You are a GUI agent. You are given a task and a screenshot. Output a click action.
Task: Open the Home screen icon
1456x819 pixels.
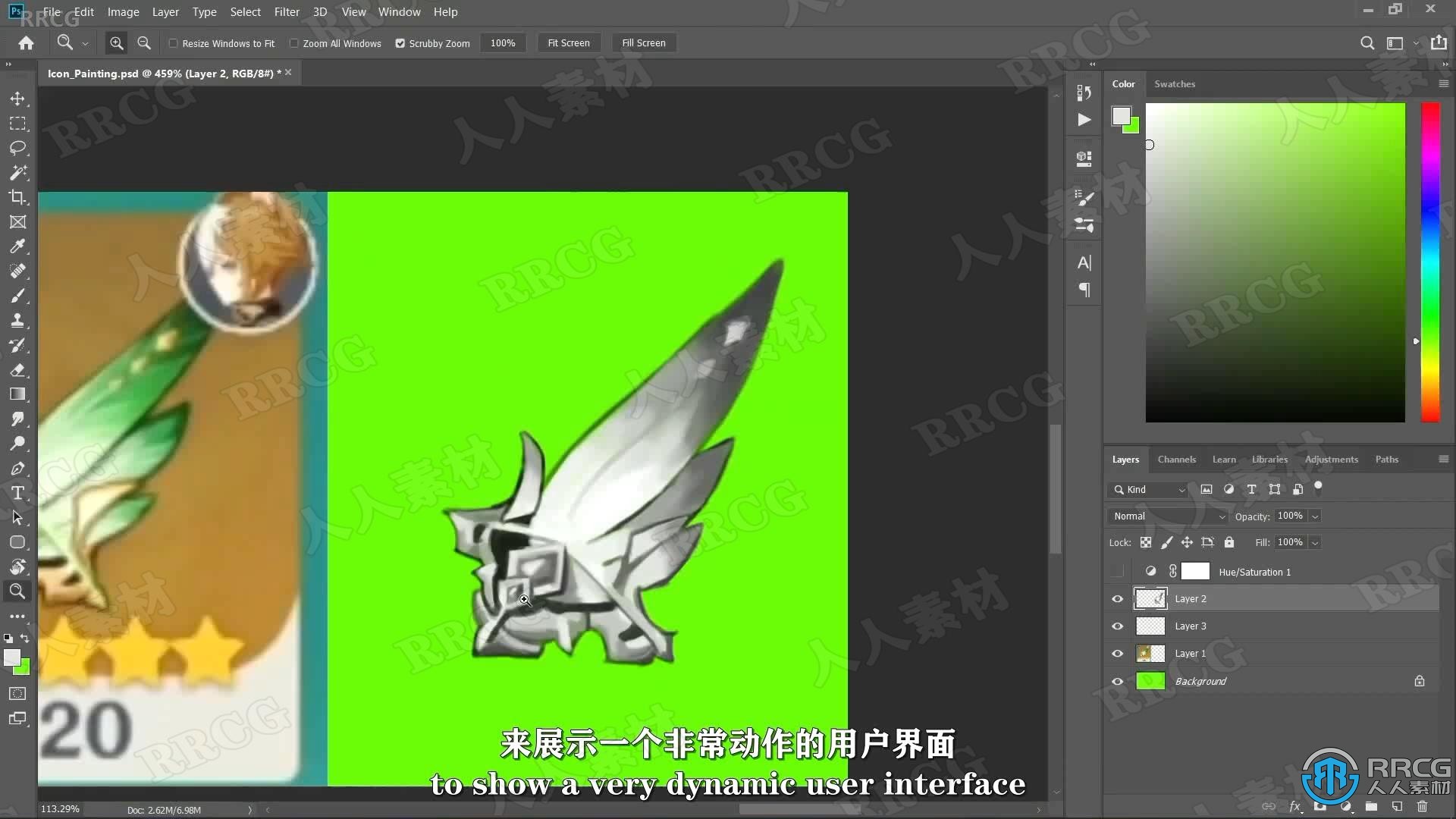tap(27, 43)
